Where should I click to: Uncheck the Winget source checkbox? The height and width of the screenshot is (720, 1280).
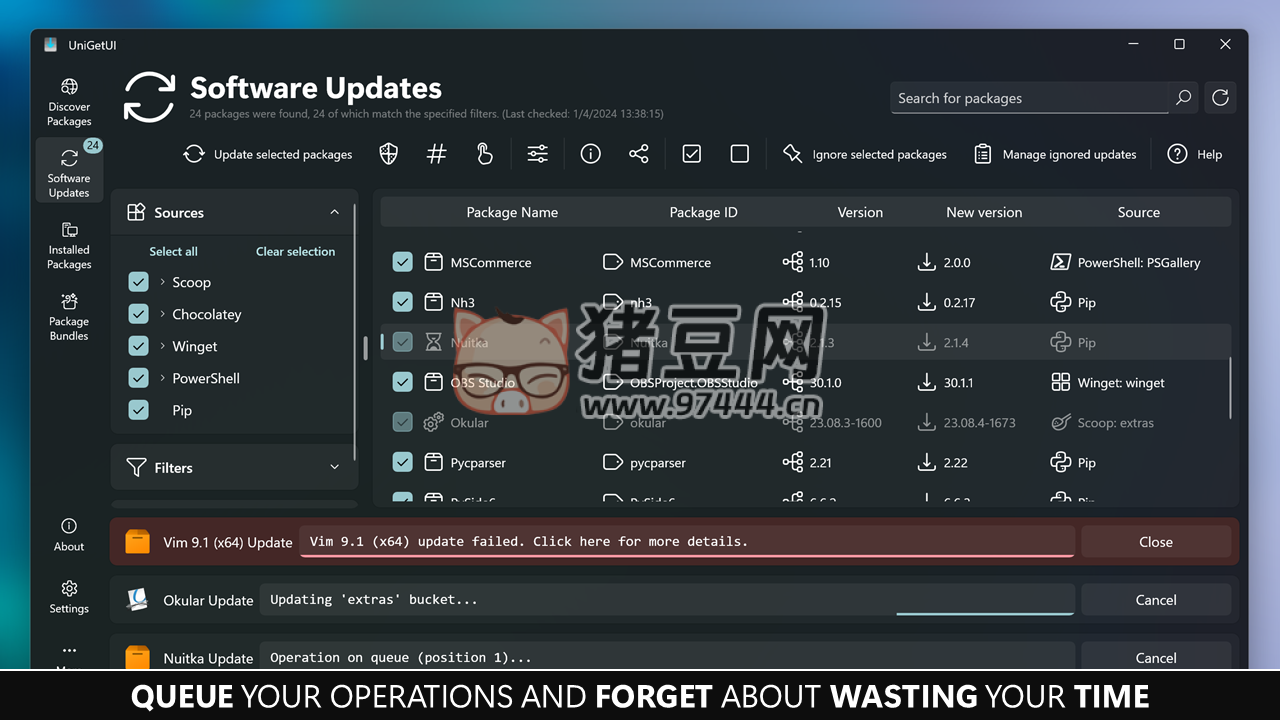click(x=139, y=346)
